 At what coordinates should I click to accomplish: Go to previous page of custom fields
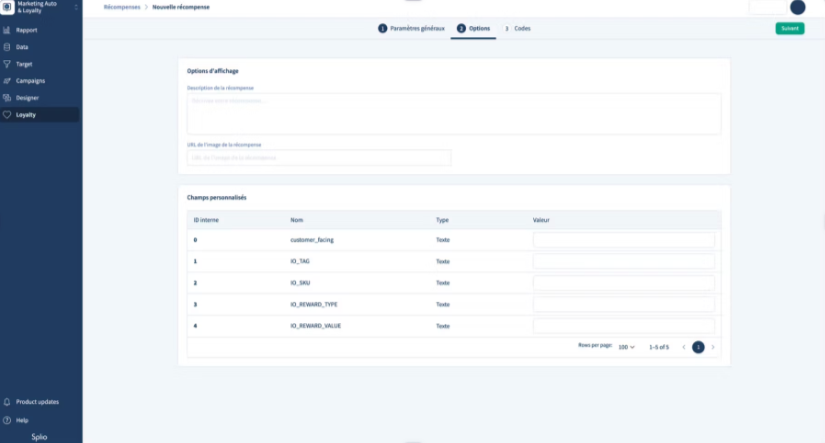pos(684,347)
